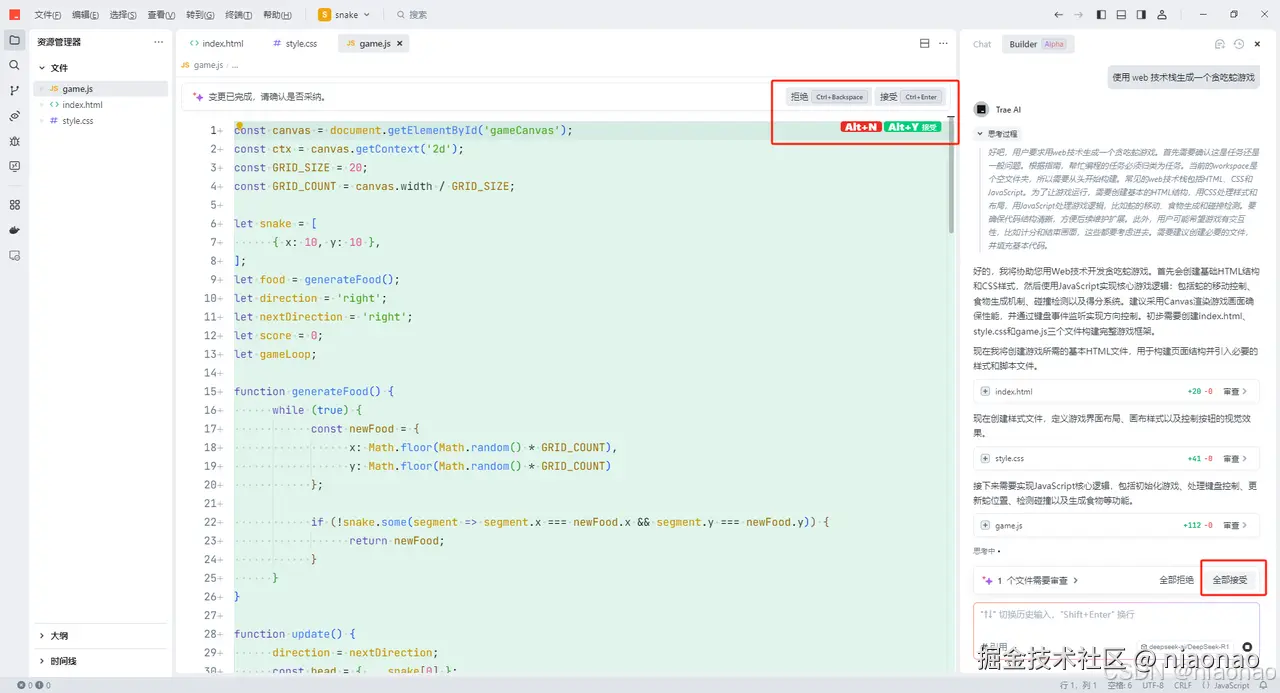Review style.css changes via 审查

(x=1236, y=458)
